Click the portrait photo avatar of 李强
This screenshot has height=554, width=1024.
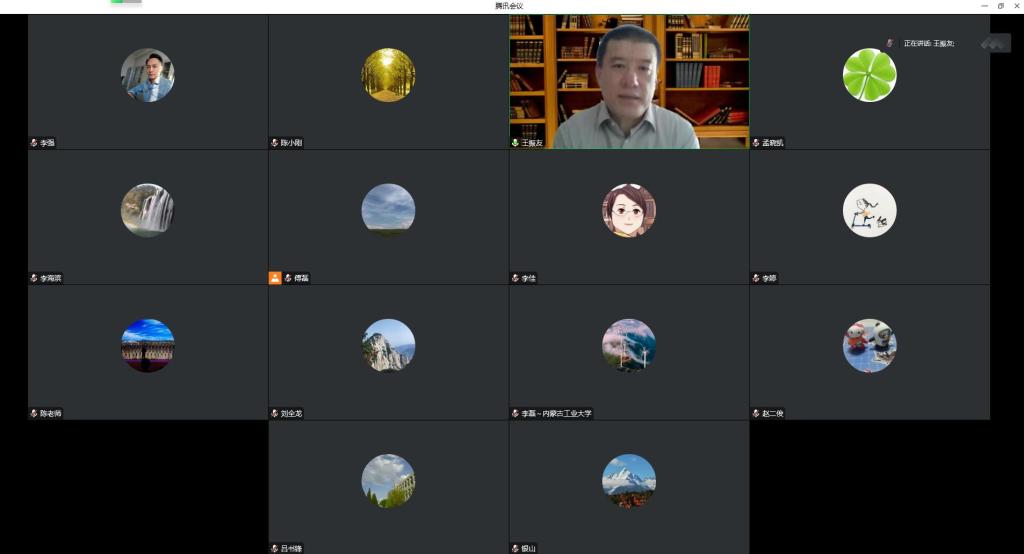pyautogui.click(x=147, y=75)
